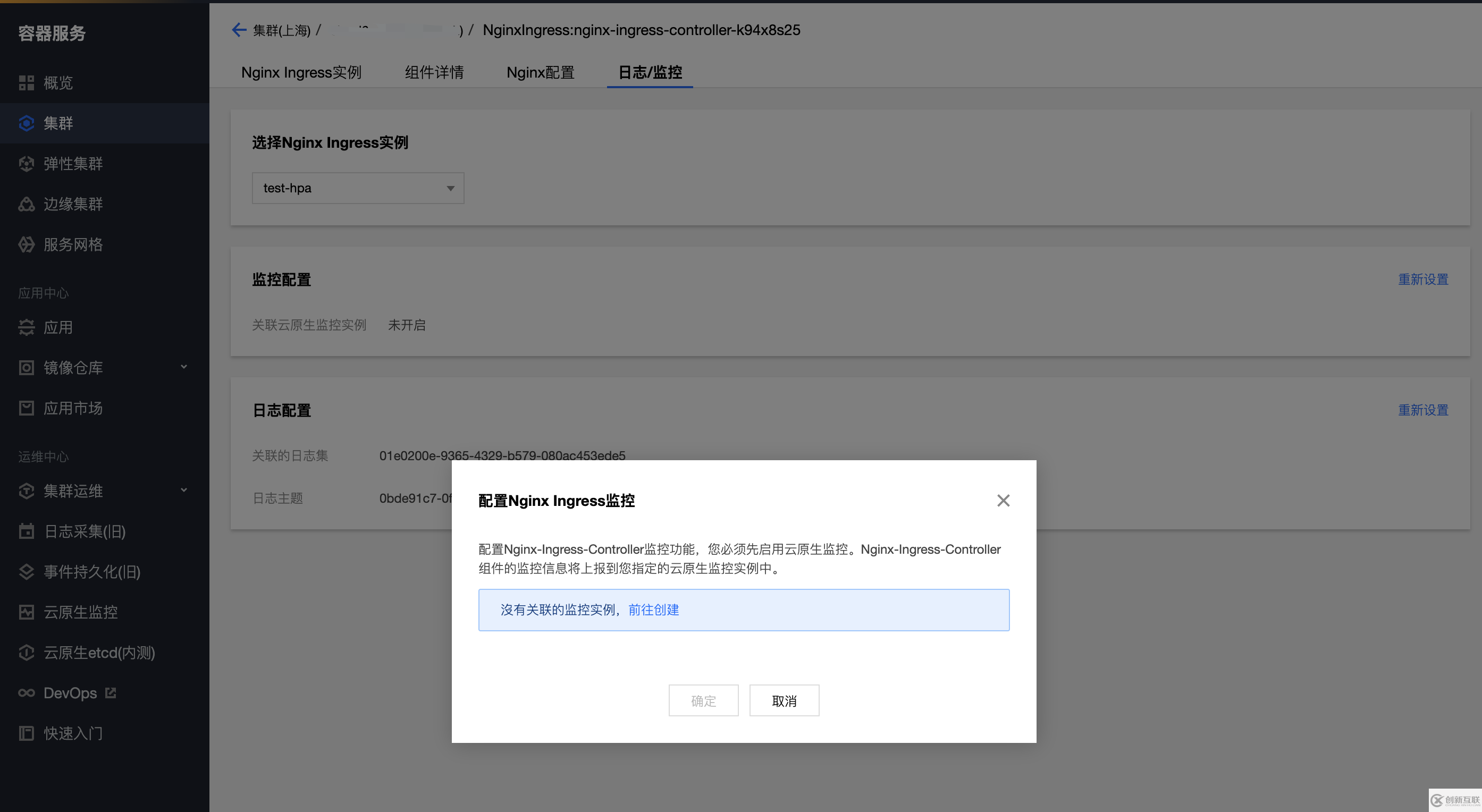
Task: Click the 镜像仓库 icon in sidebar
Action: coord(27,367)
